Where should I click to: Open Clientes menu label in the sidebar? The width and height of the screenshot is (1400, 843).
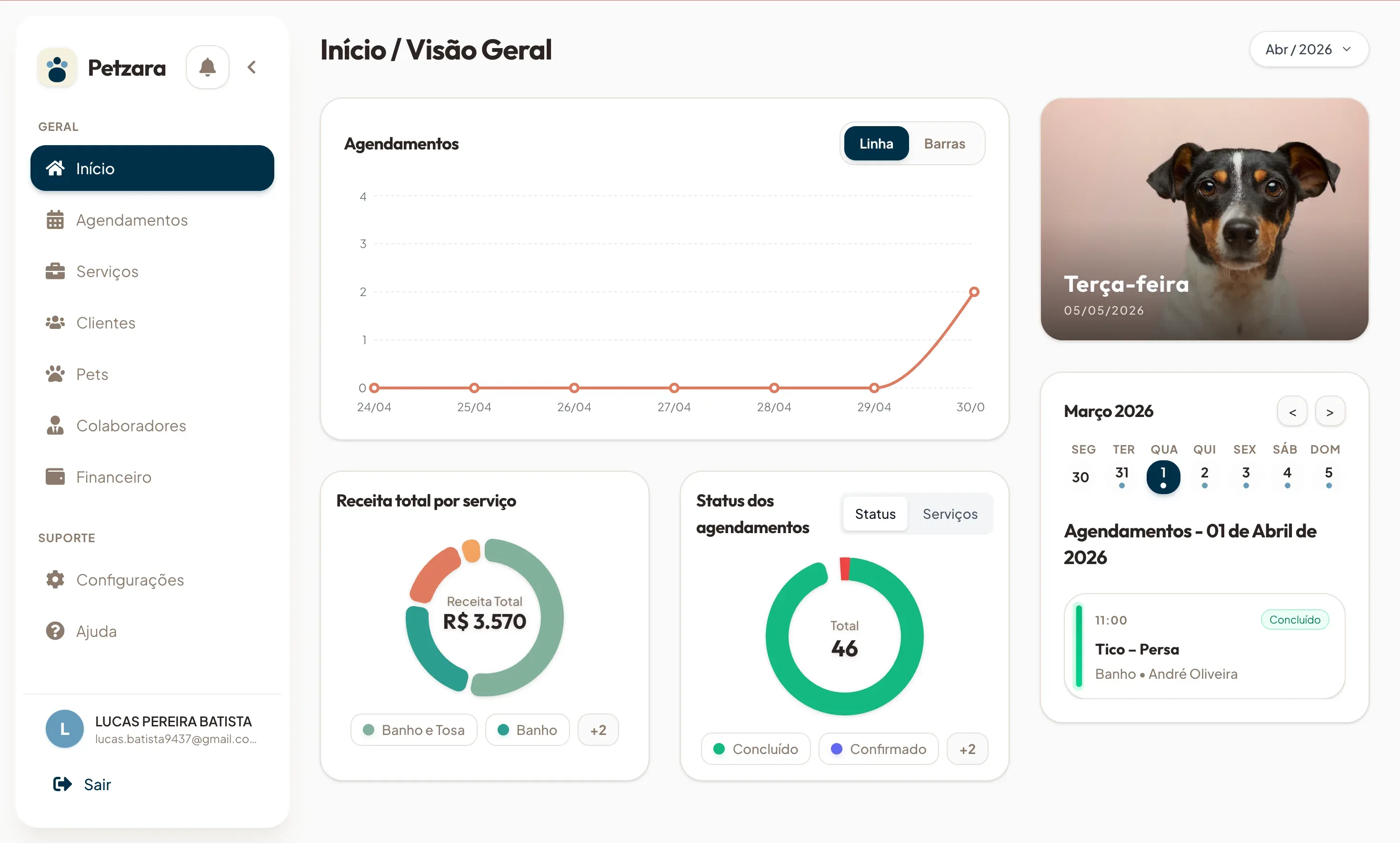106,323
